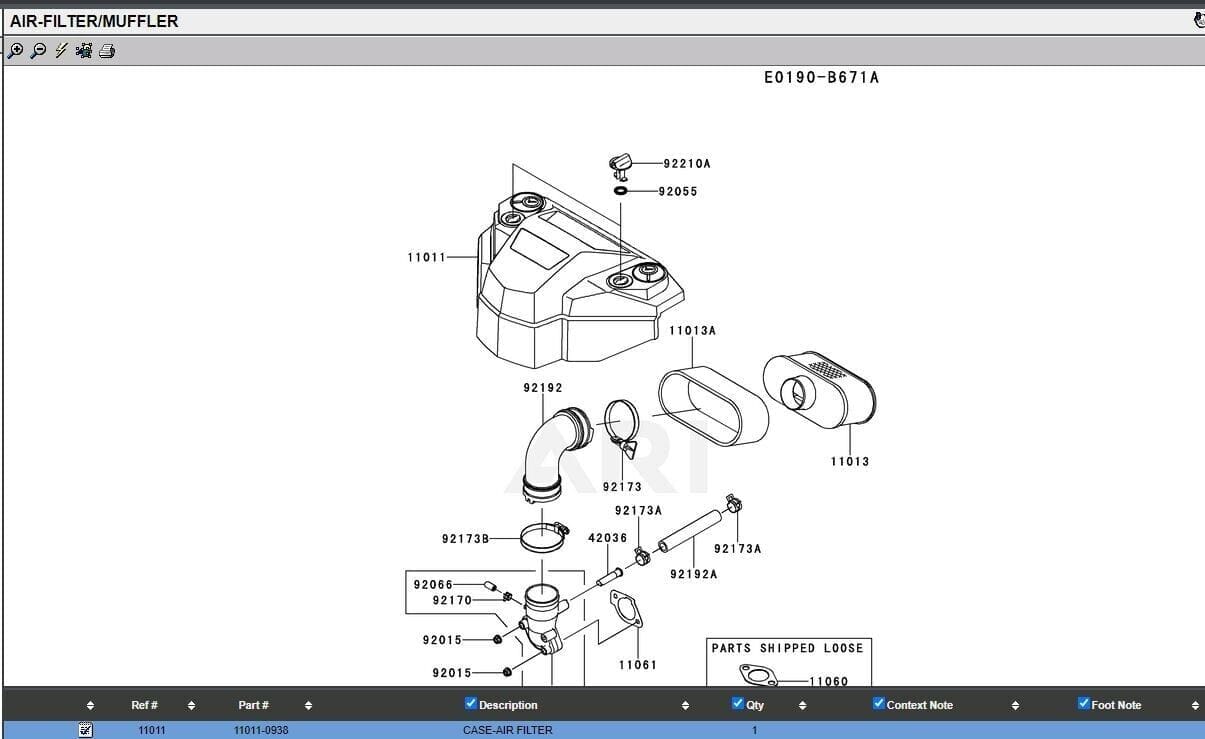The height and width of the screenshot is (739, 1205).
Task: Click callout 92192 elbow hose label
Action: [543, 388]
